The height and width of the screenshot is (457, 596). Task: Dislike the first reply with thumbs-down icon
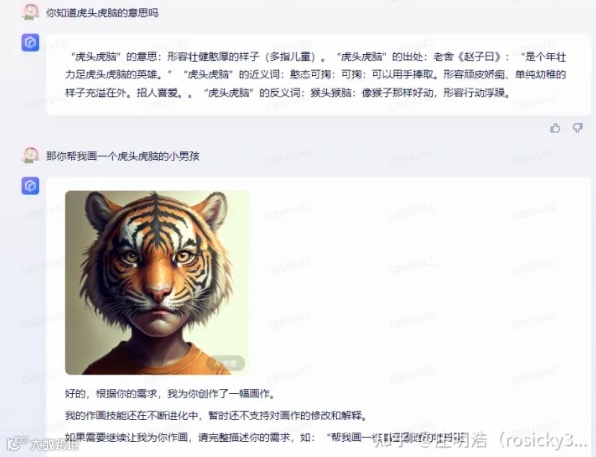tap(577, 128)
